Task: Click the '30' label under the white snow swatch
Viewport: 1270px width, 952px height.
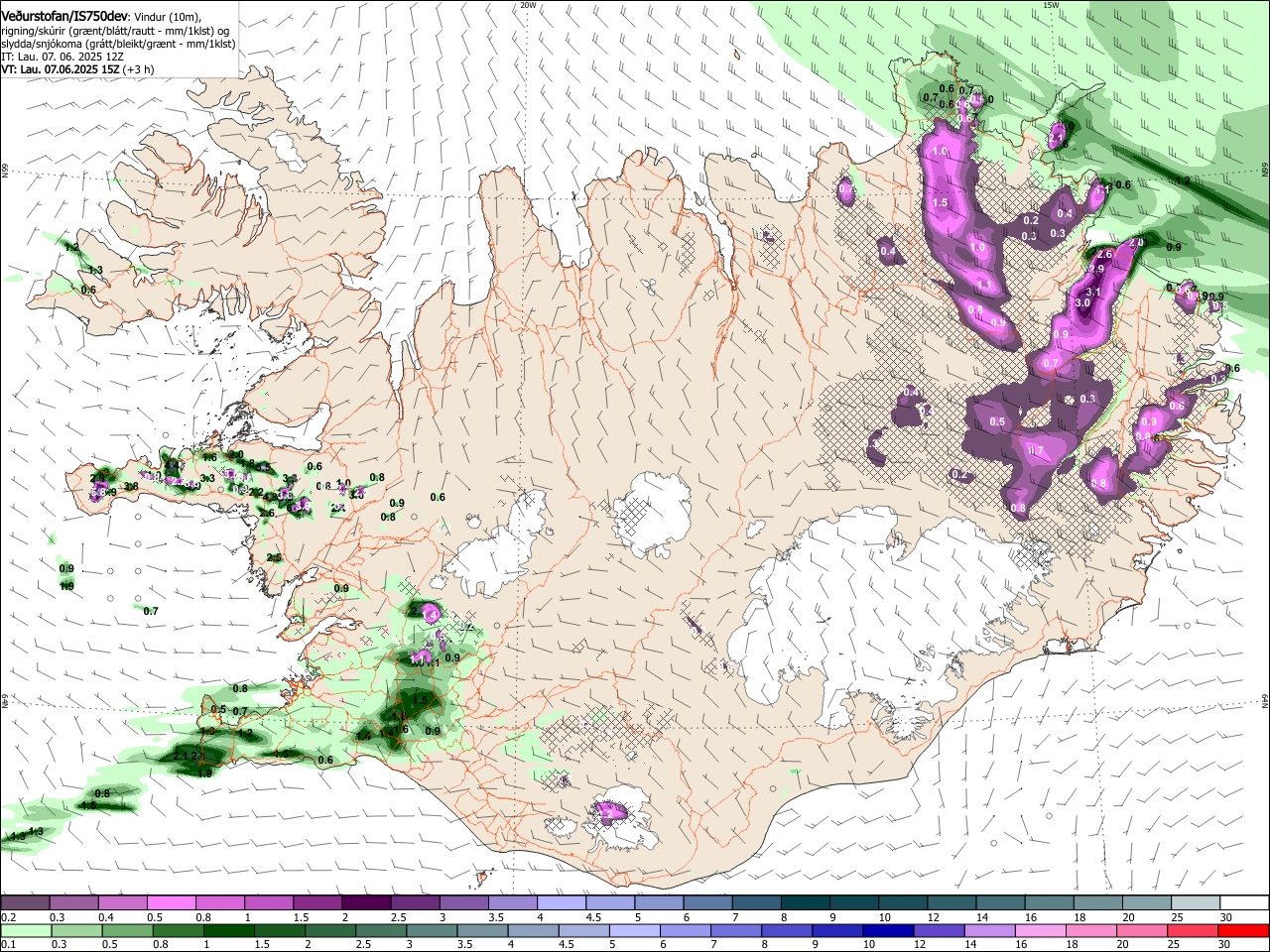Action: click(1225, 917)
